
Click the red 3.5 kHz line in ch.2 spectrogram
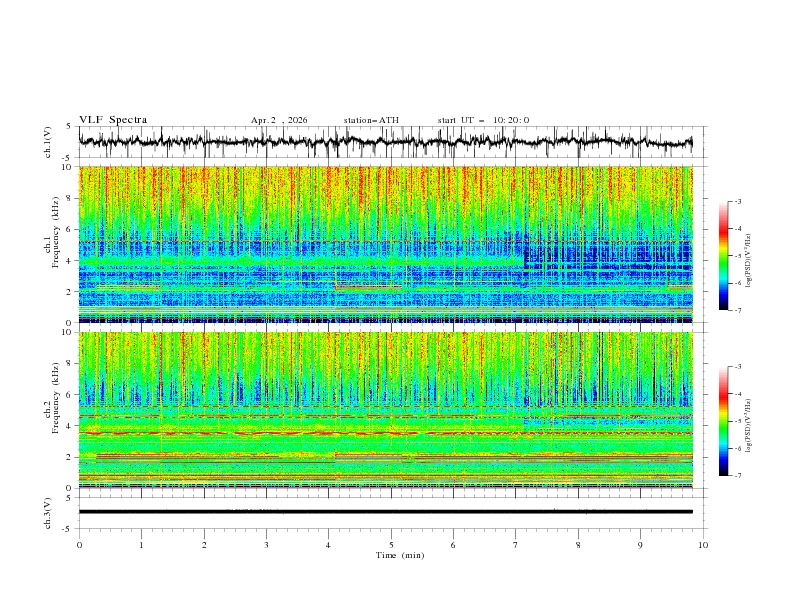[385, 433]
